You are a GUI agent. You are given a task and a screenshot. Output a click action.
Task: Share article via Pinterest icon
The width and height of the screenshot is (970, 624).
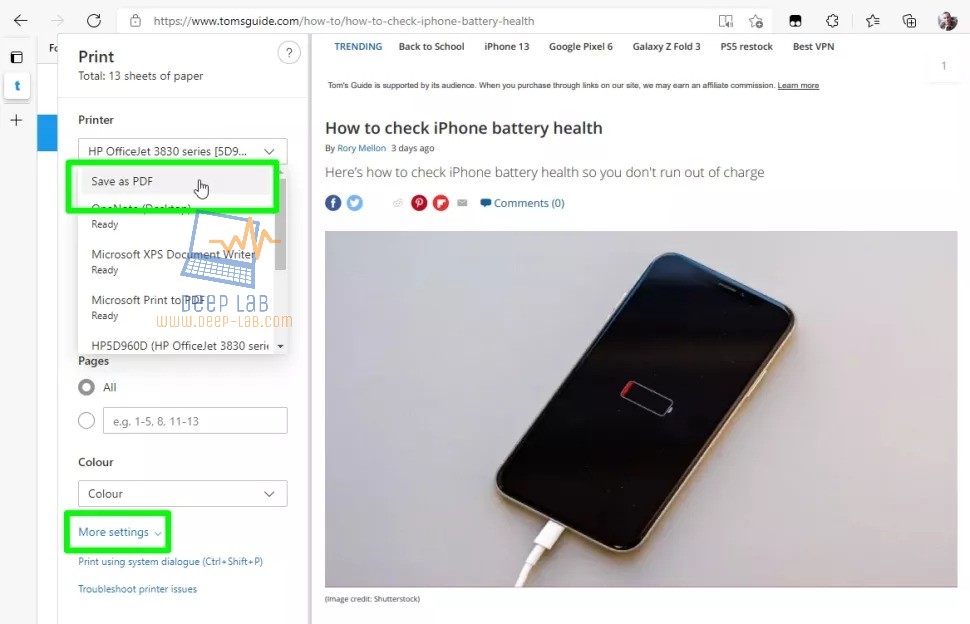(x=419, y=203)
